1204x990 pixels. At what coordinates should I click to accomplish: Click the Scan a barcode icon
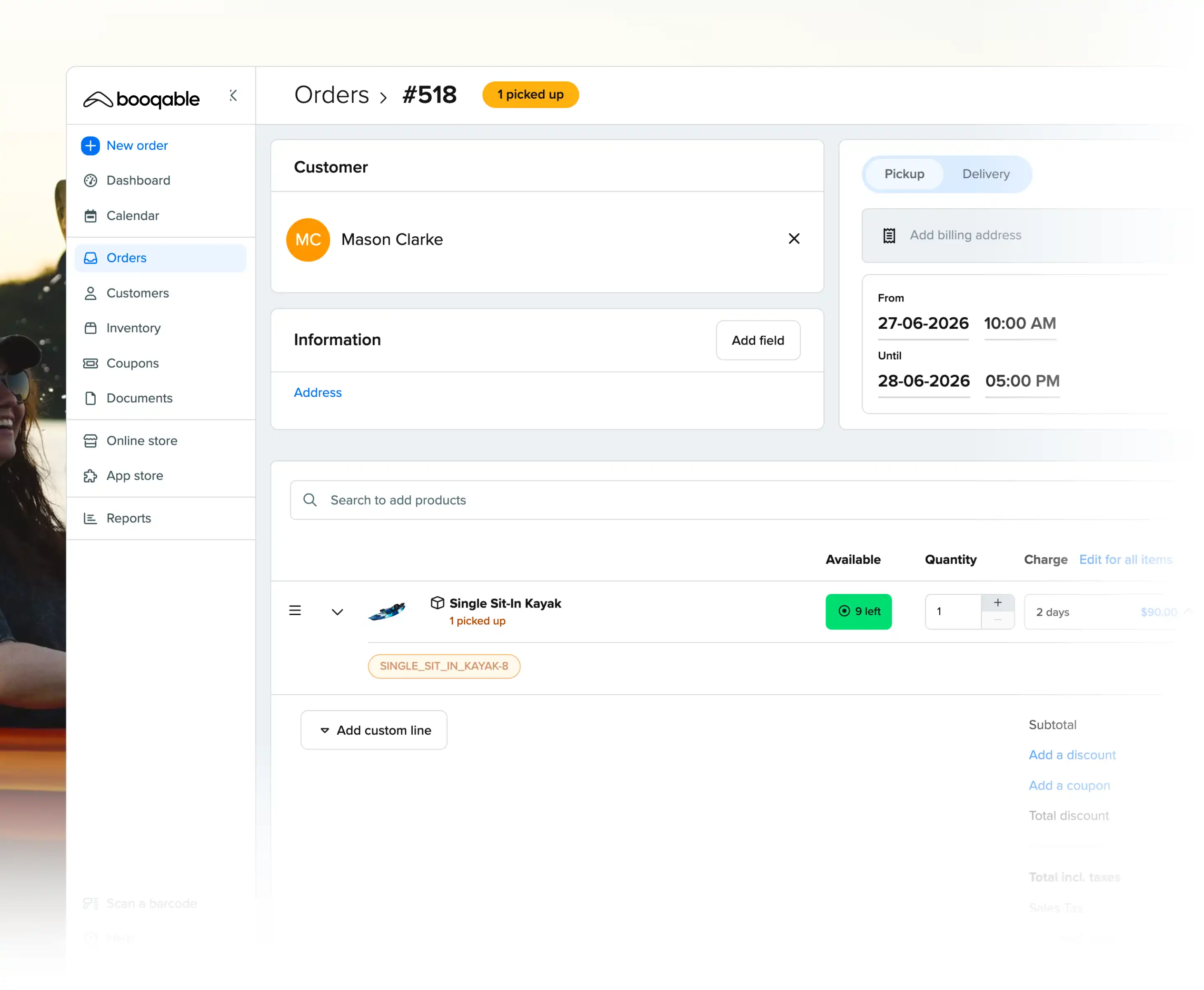tap(90, 903)
